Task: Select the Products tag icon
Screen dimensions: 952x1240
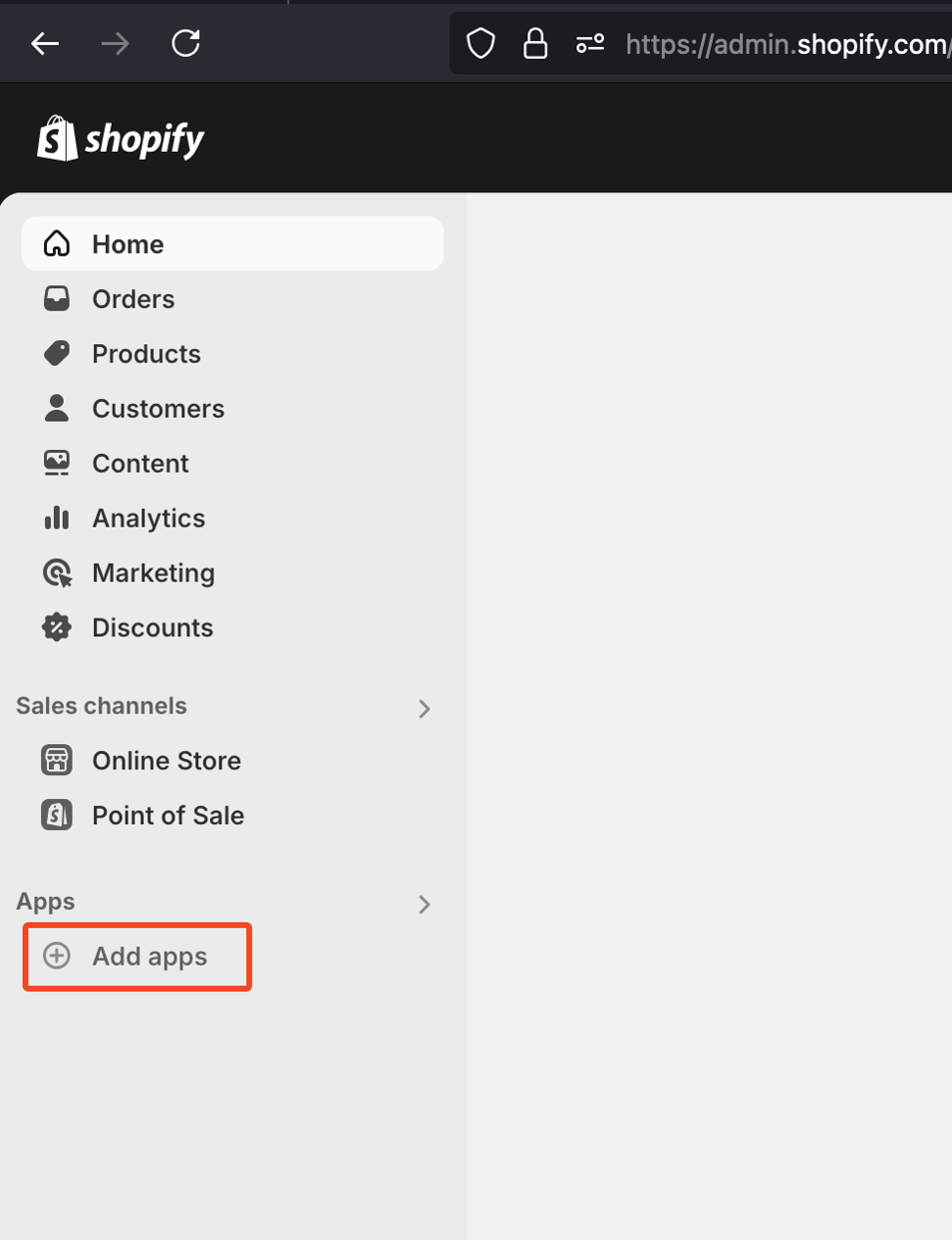Action: pyautogui.click(x=57, y=354)
